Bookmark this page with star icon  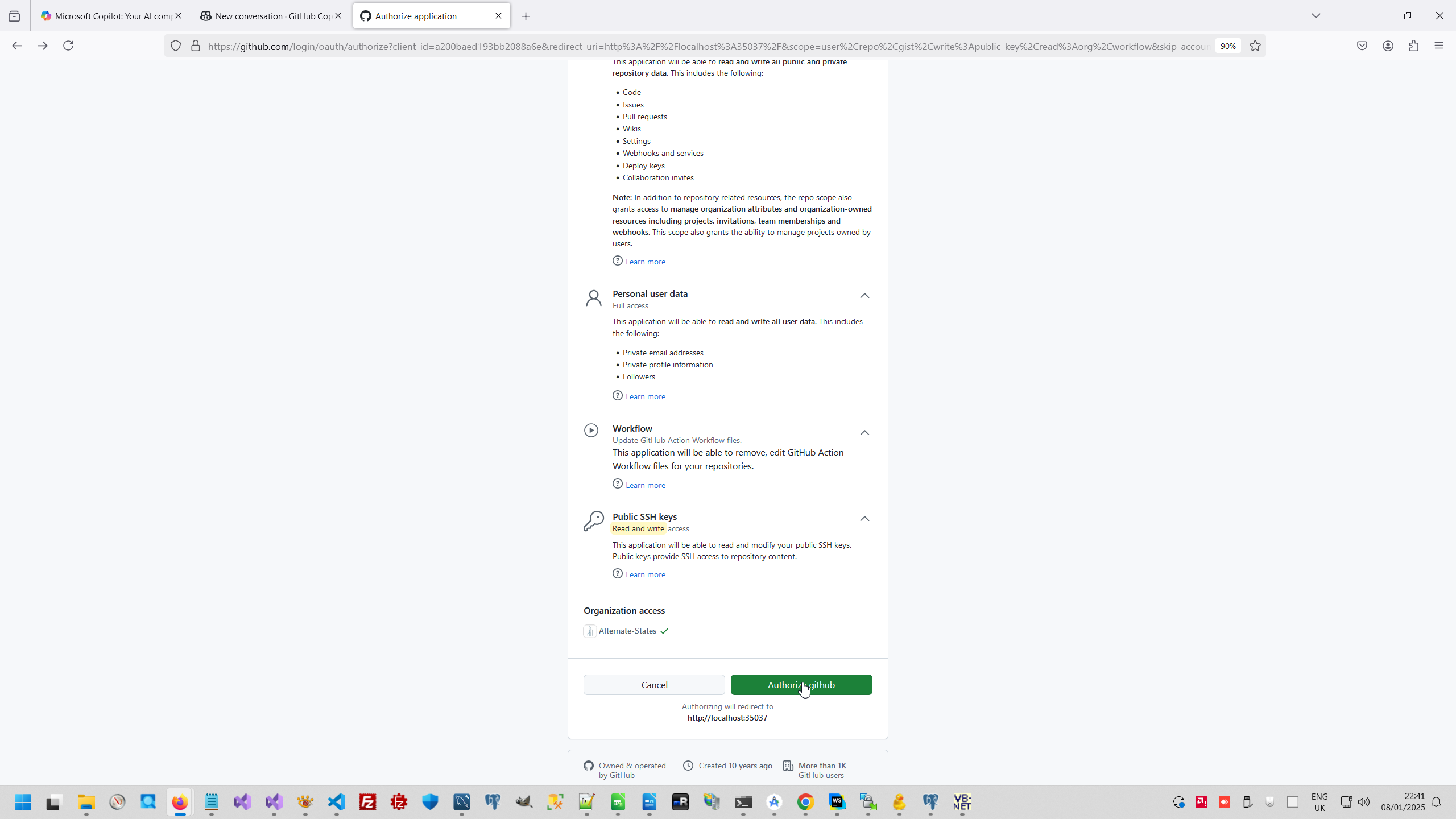[x=1255, y=45]
